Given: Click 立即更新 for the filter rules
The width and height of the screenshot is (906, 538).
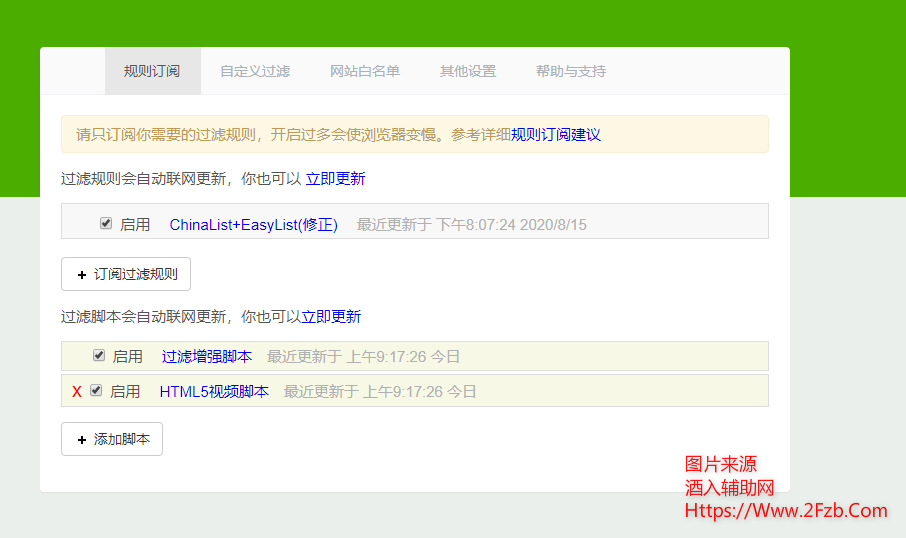Looking at the screenshot, I should point(335,179).
